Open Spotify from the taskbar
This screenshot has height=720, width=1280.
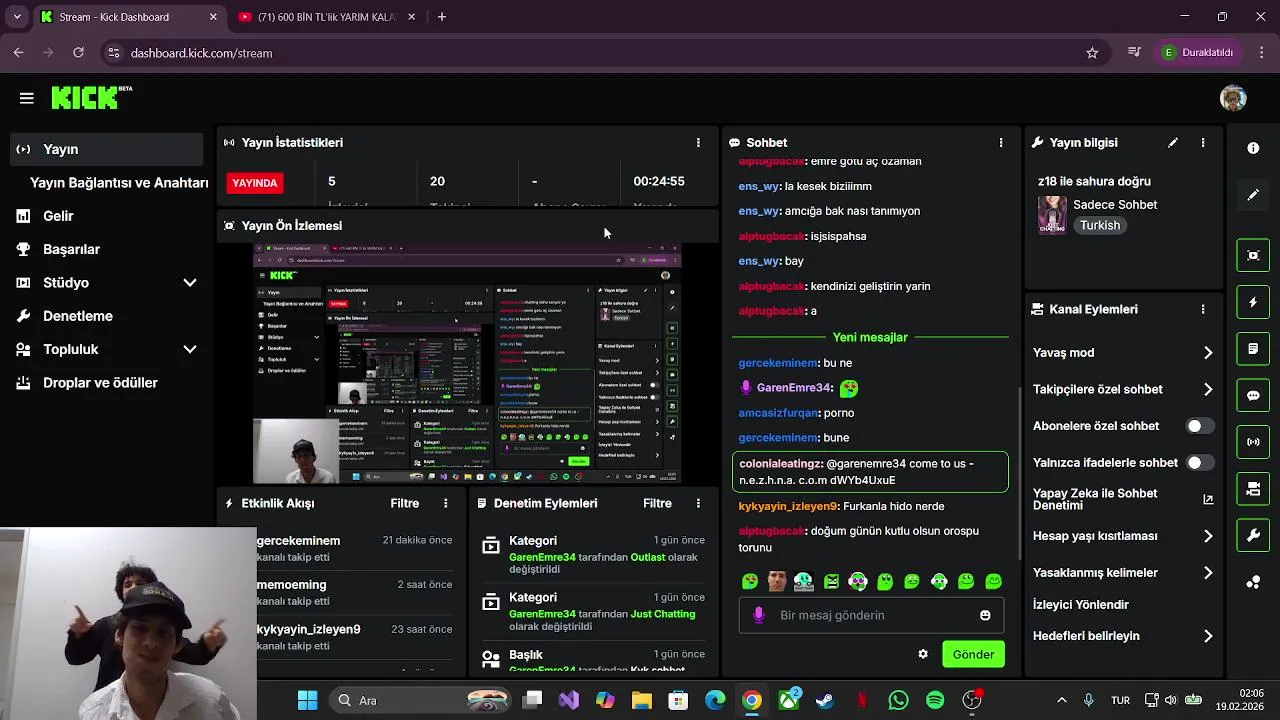point(935,700)
